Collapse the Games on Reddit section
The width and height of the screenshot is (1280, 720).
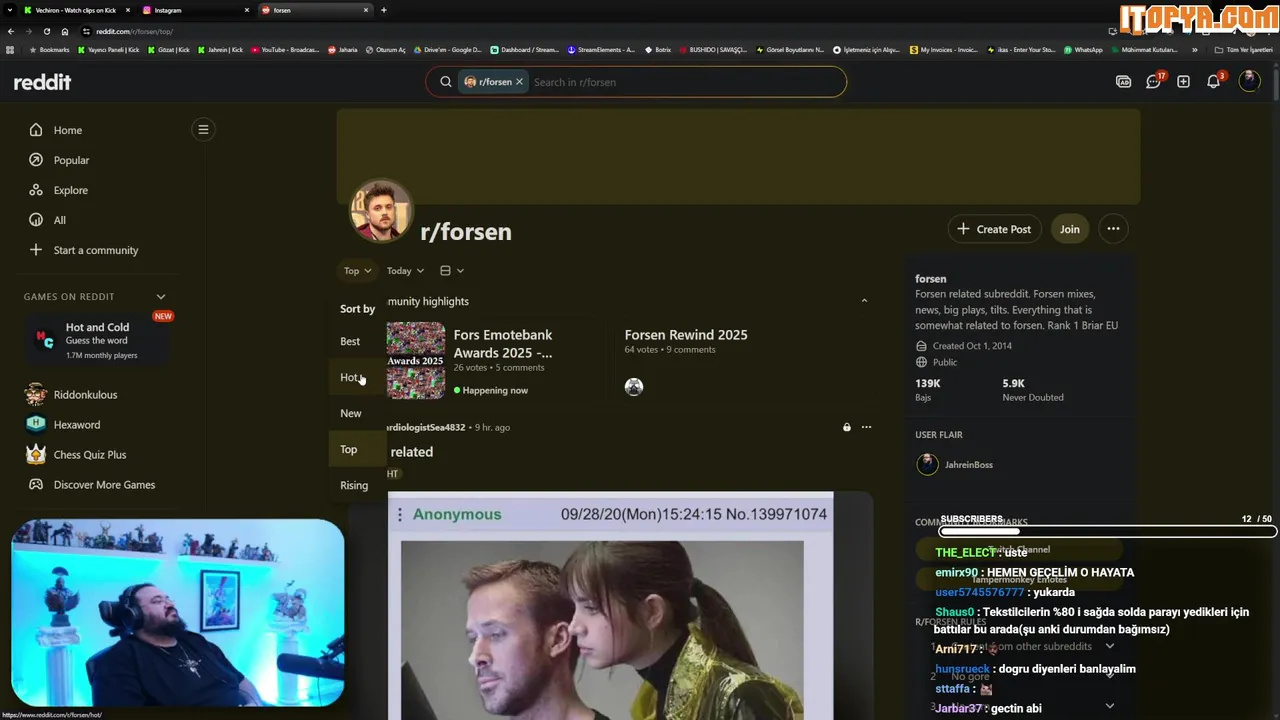pos(161,297)
